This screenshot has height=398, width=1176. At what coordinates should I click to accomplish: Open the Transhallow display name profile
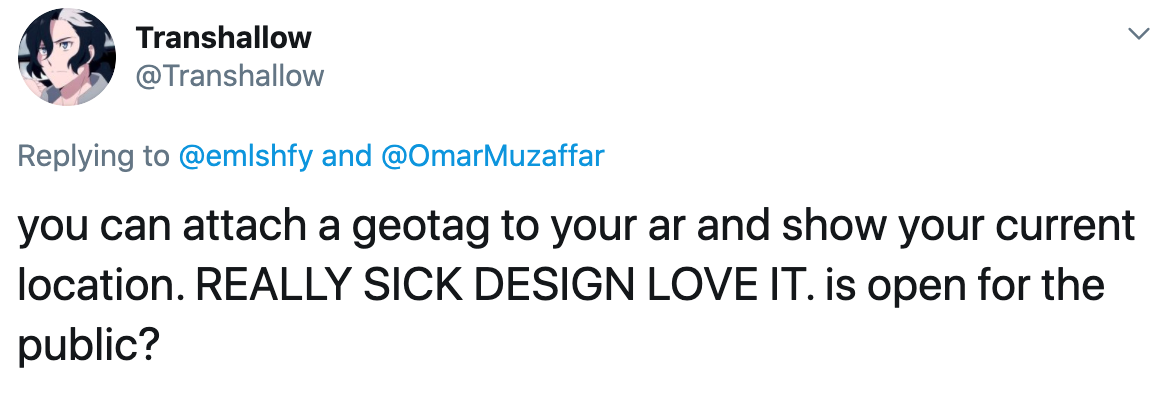pos(224,37)
